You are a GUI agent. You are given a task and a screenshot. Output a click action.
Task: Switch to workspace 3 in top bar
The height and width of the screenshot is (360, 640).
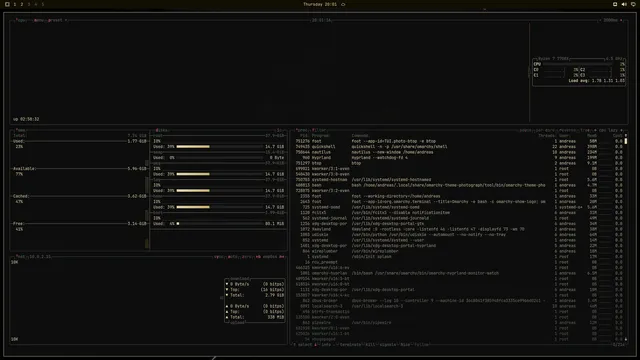click(29, 4)
